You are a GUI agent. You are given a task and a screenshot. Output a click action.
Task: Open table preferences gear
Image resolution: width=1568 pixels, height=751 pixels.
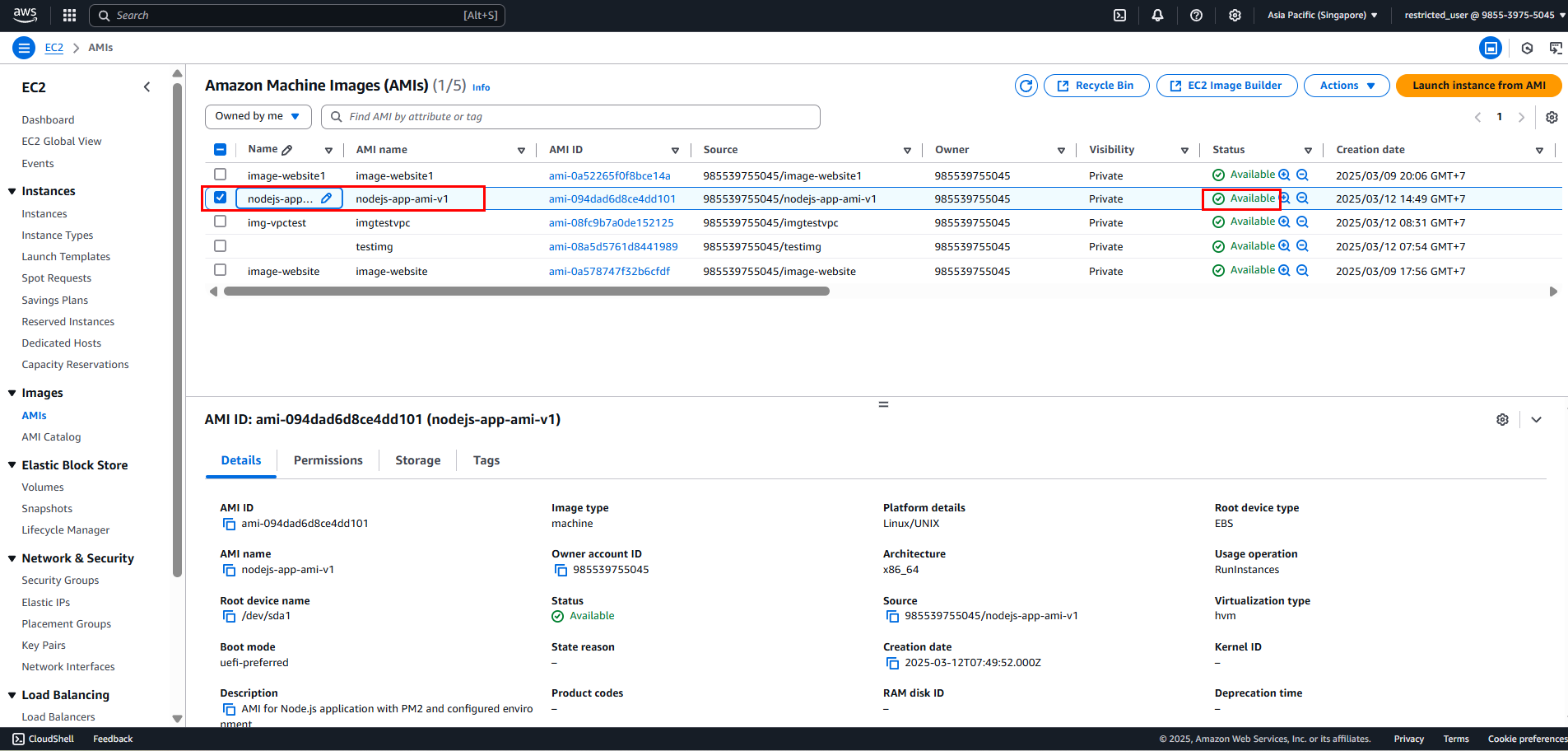[x=1552, y=117]
